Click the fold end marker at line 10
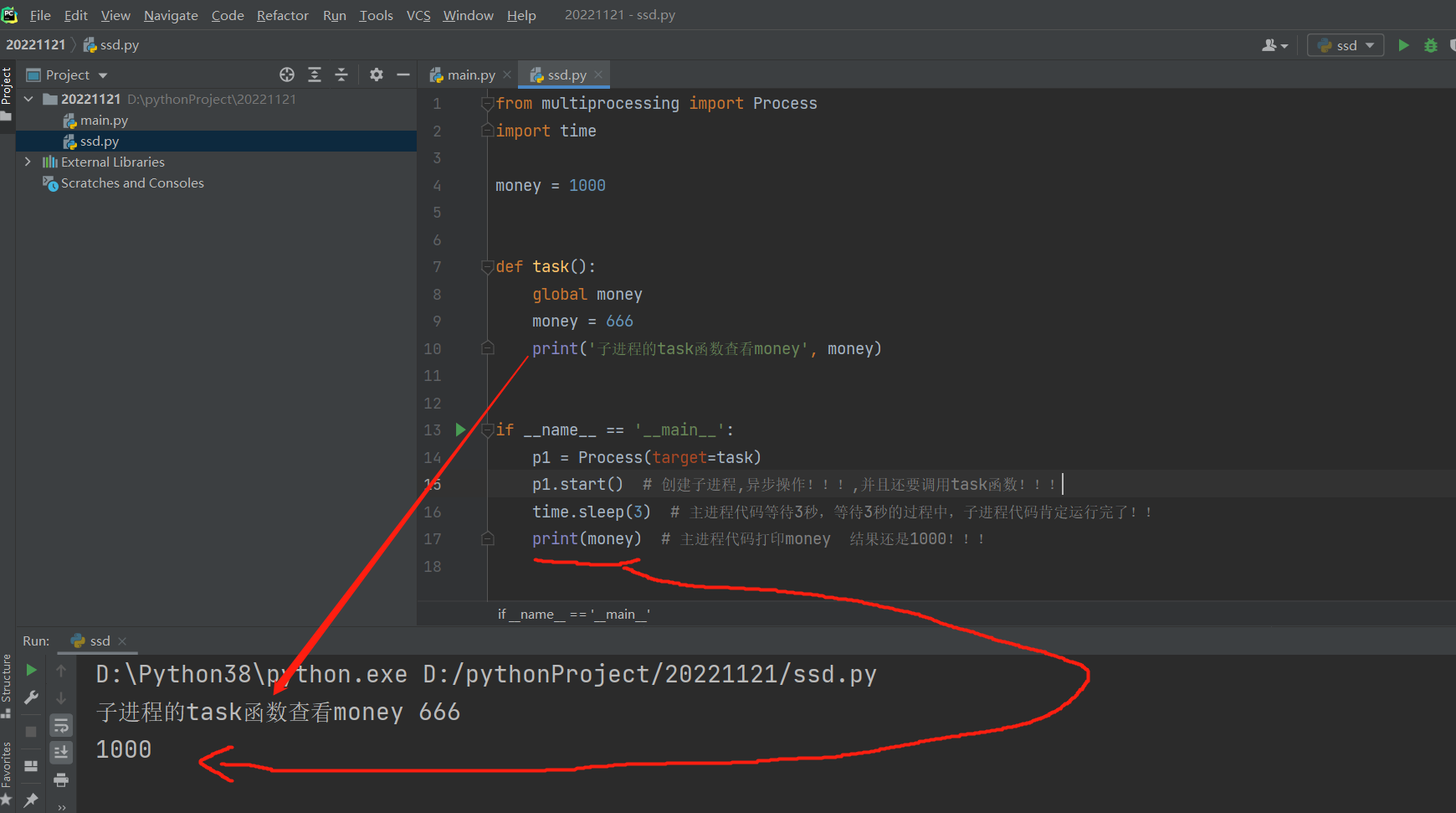Screen dimensions: 1456x813 (488, 348)
